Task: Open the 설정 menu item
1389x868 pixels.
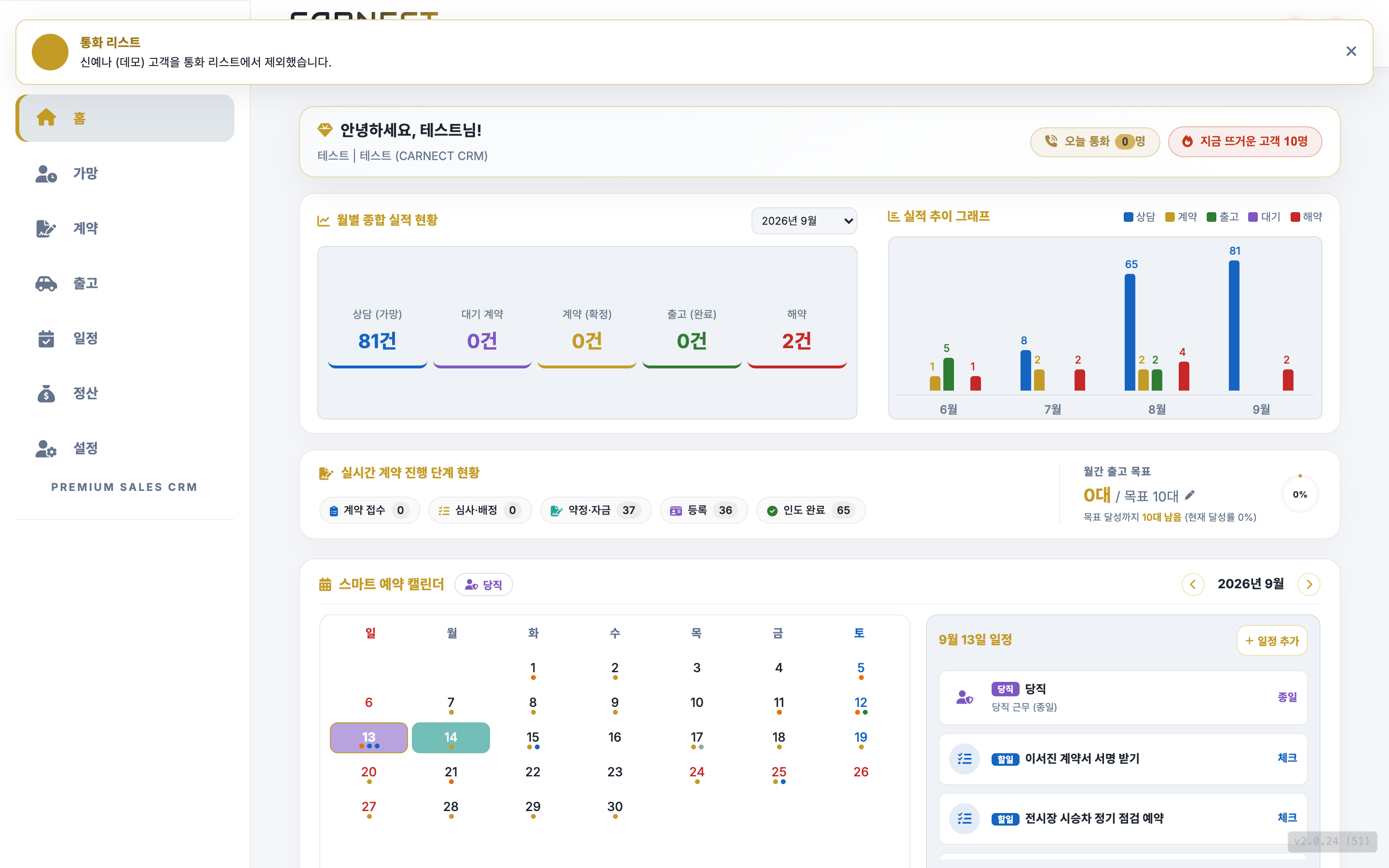Action: (125, 448)
